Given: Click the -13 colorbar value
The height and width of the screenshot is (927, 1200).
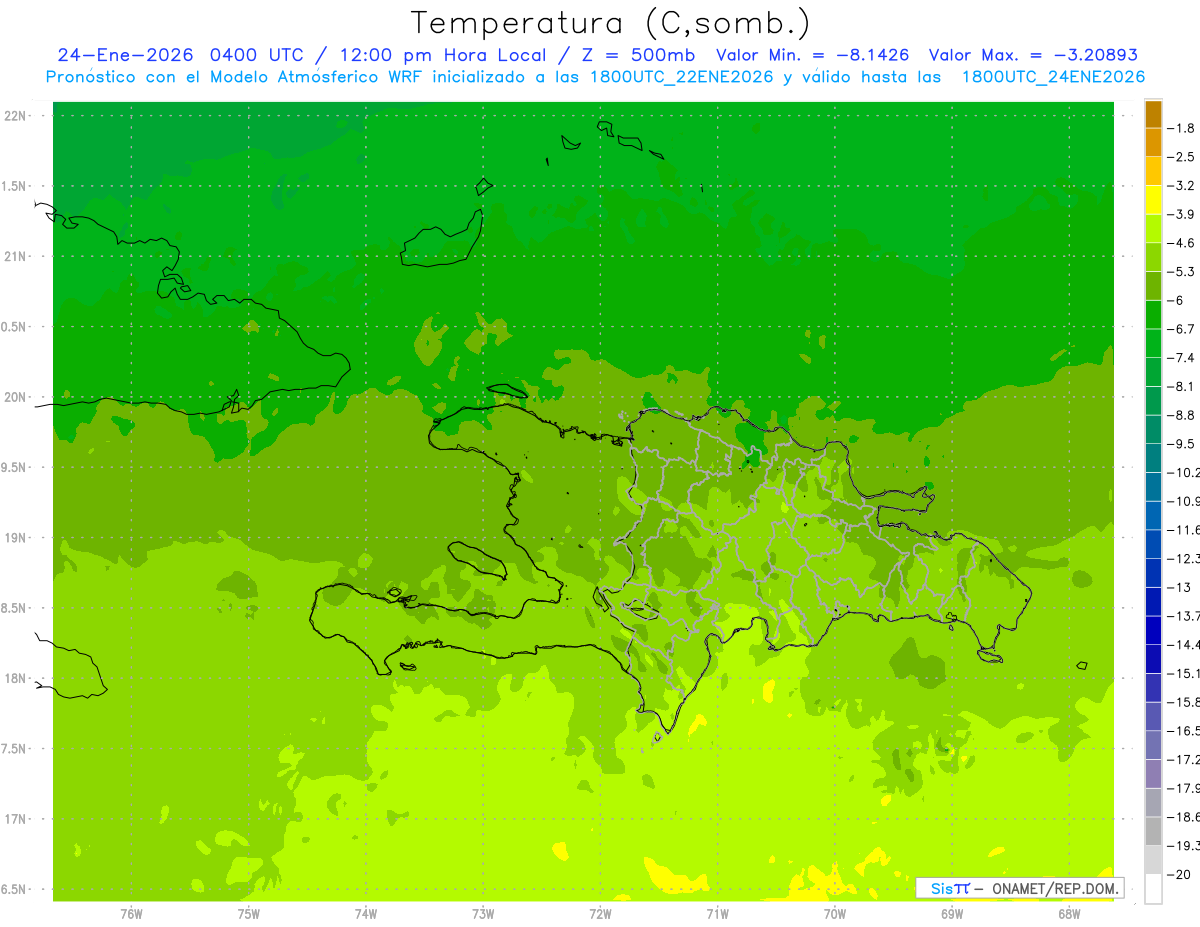Looking at the screenshot, I should 1181,587.
